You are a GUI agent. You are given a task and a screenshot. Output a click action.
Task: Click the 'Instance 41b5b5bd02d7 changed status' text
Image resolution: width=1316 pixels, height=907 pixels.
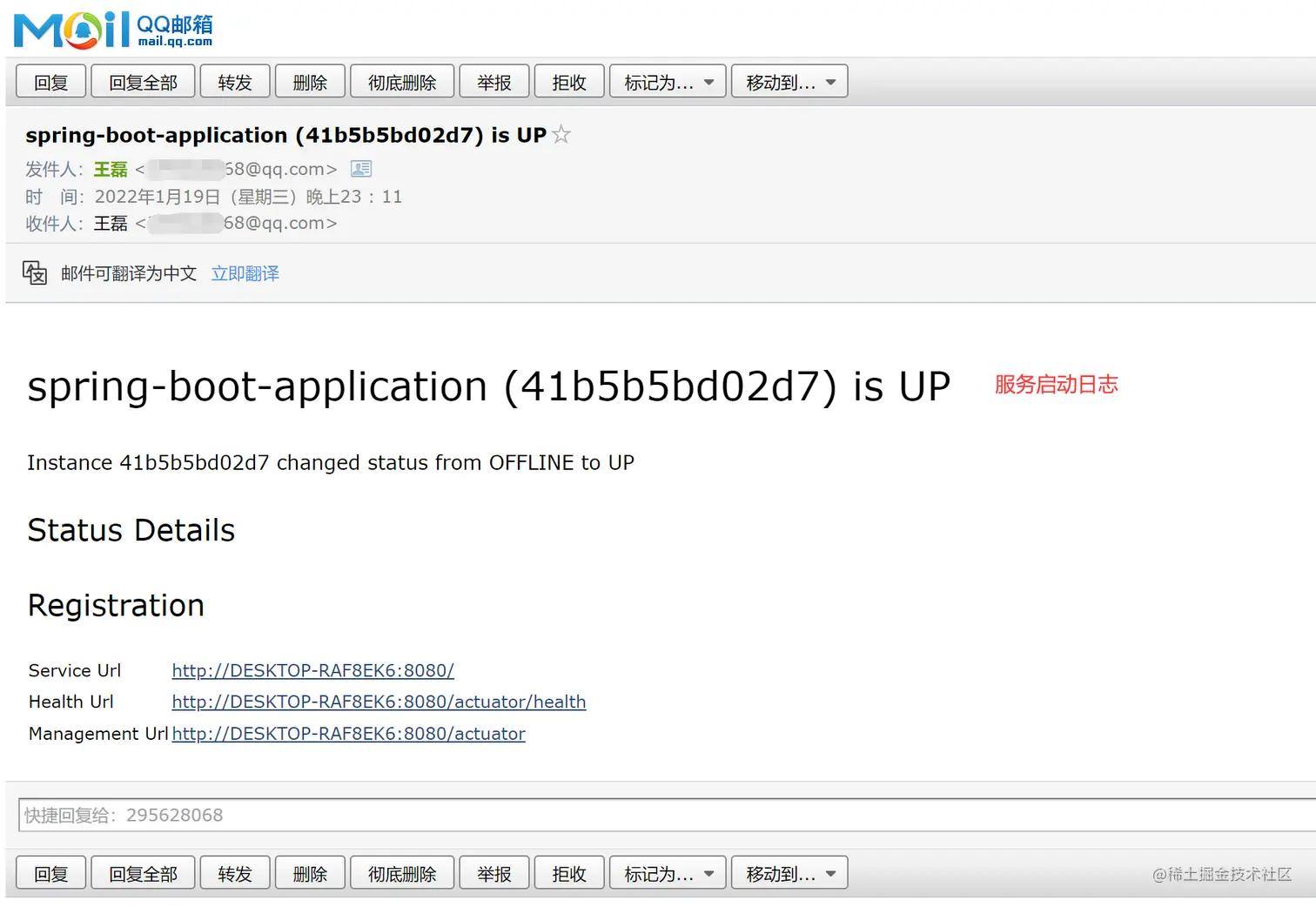pos(331,462)
